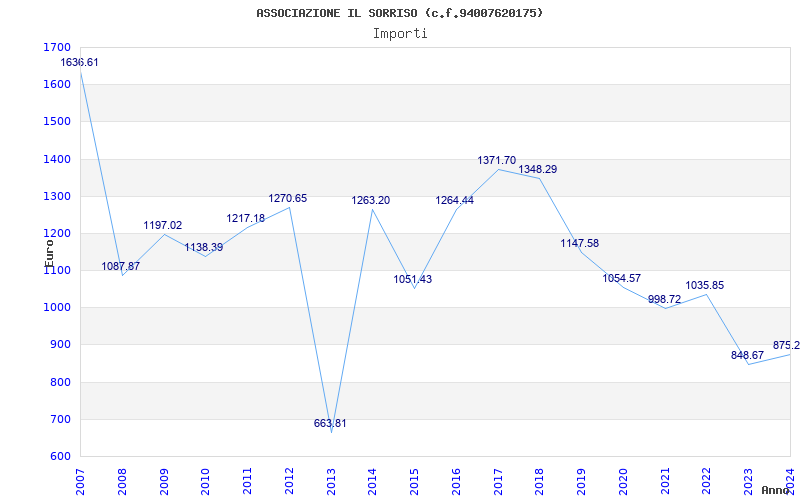This screenshot has width=800, height=500.
Task: Select the 1636.61 data label
Action: click(80, 62)
